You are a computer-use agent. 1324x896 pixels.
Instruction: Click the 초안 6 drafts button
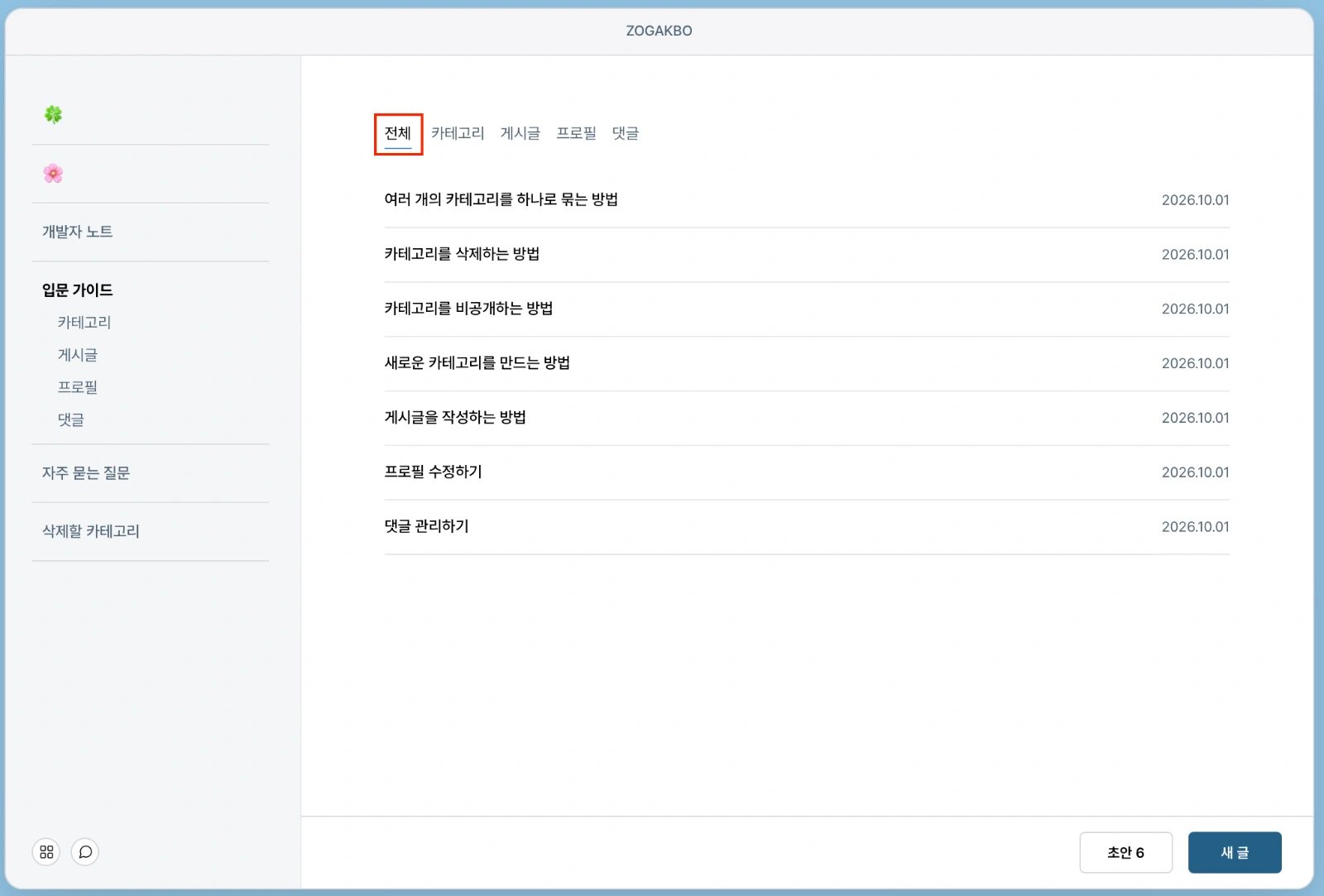[x=1125, y=852]
